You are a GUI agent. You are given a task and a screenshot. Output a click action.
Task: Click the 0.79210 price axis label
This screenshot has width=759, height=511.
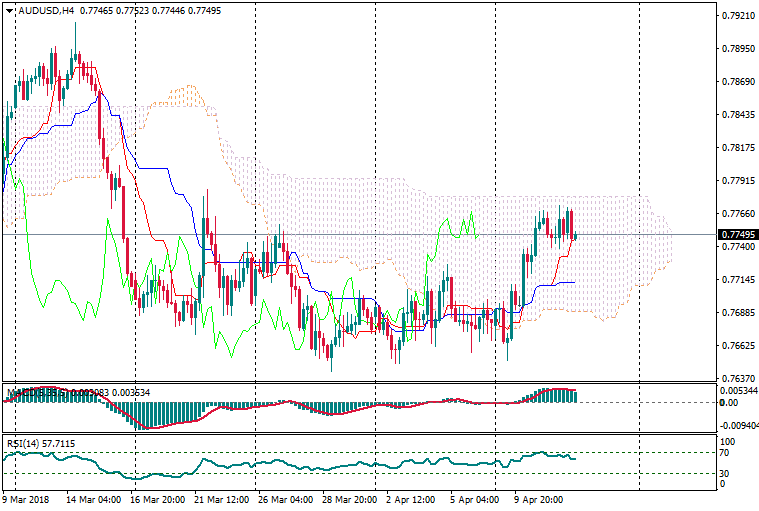coord(737,16)
